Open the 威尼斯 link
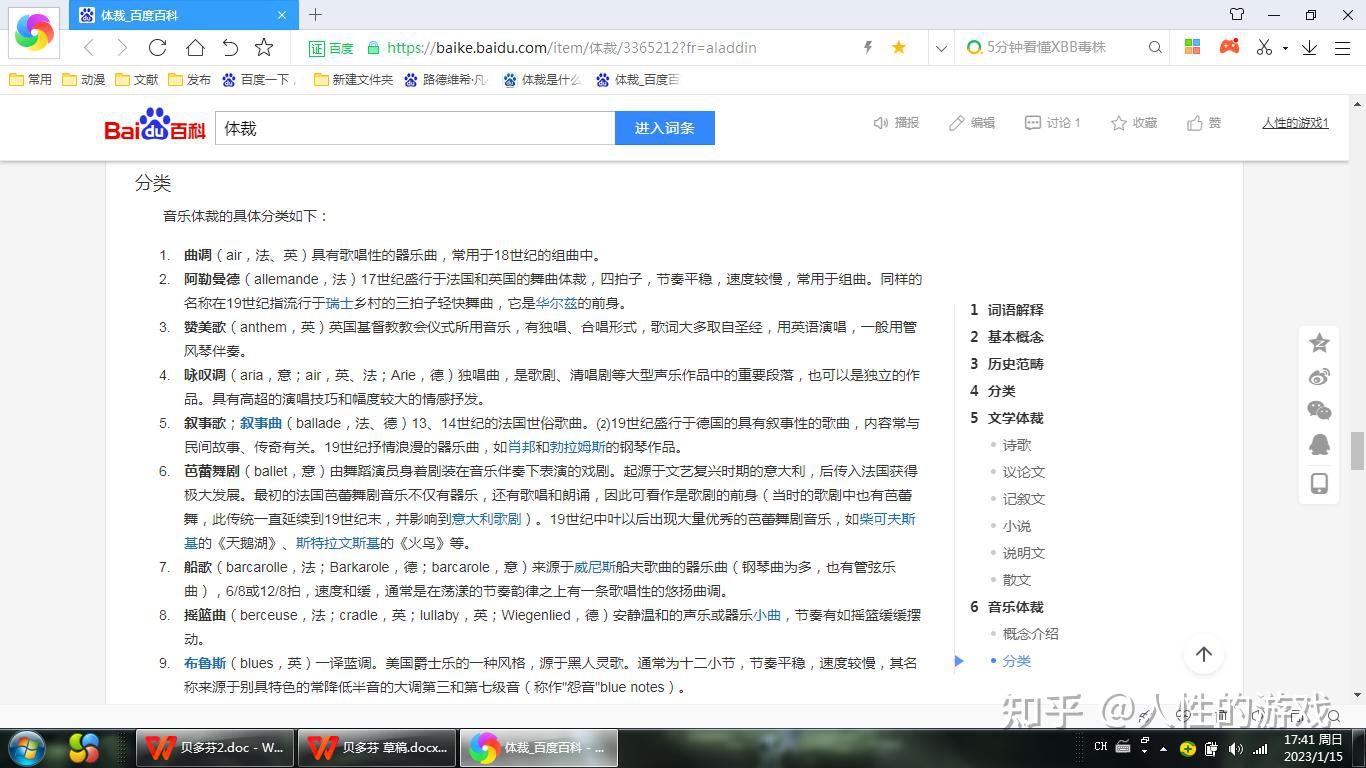This screenshot has width=1366, height=768. [x=594, y=567]
